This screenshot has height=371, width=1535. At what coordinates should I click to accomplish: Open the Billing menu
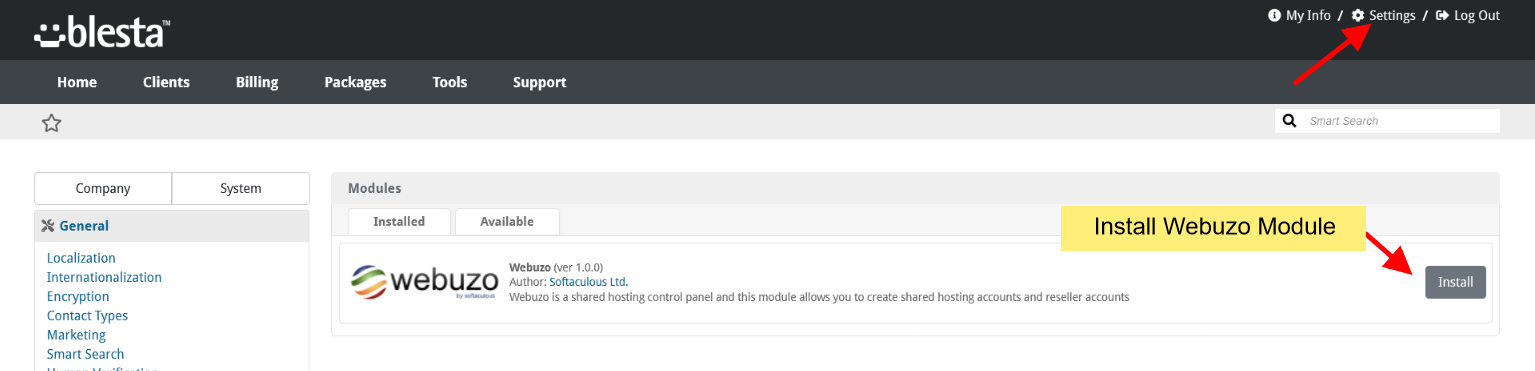click(257, 82)
